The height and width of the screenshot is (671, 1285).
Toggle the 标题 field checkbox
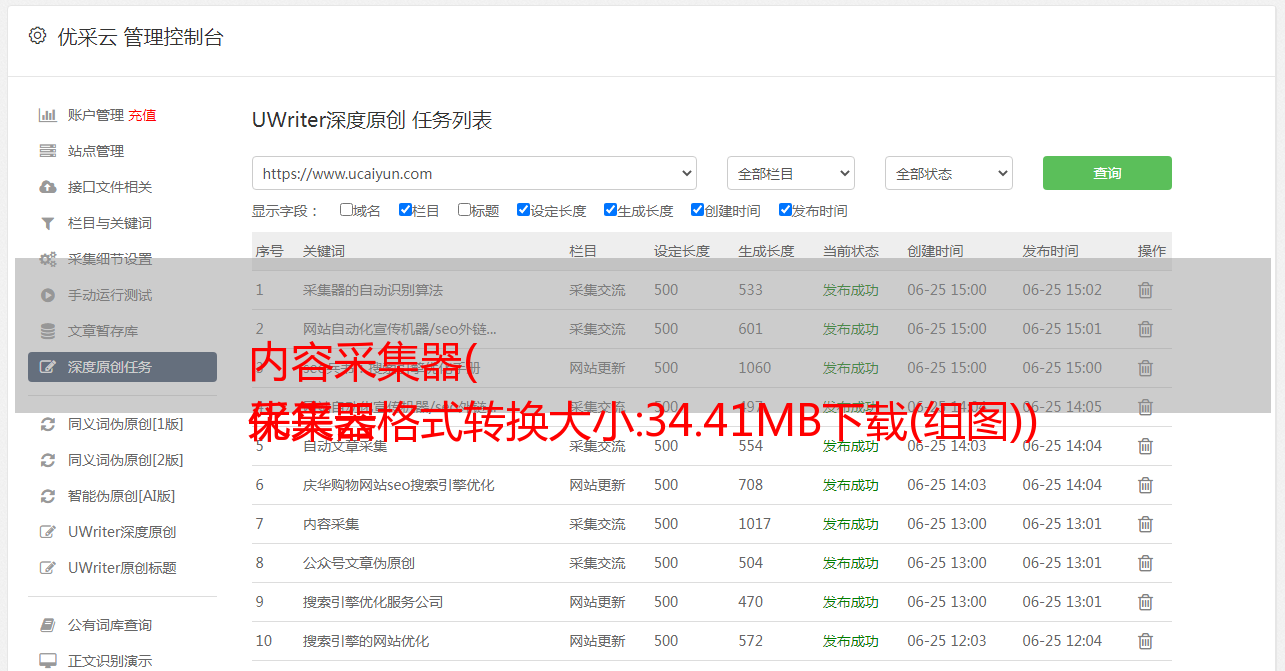(464, 210)
